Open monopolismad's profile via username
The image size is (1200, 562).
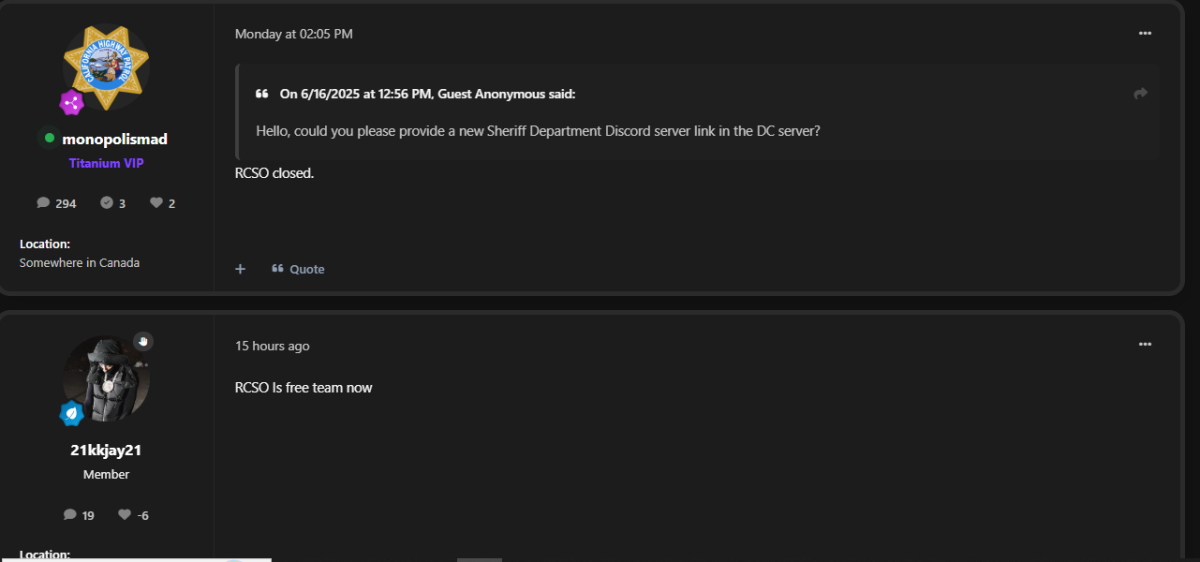click(114, 139)
